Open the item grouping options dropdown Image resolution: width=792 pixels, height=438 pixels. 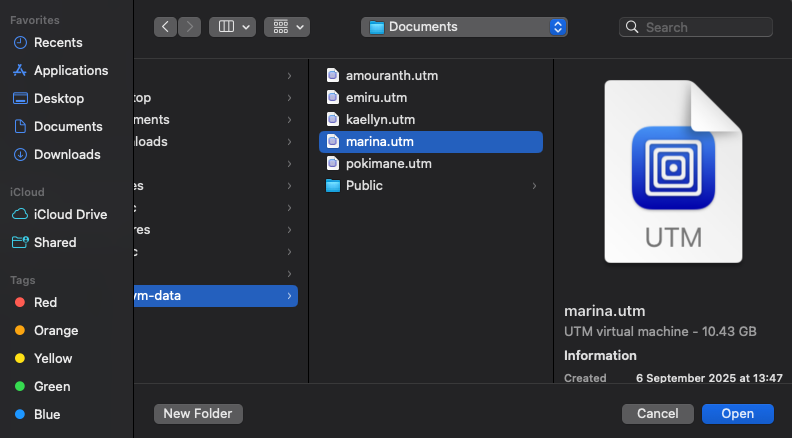[287, 27]
